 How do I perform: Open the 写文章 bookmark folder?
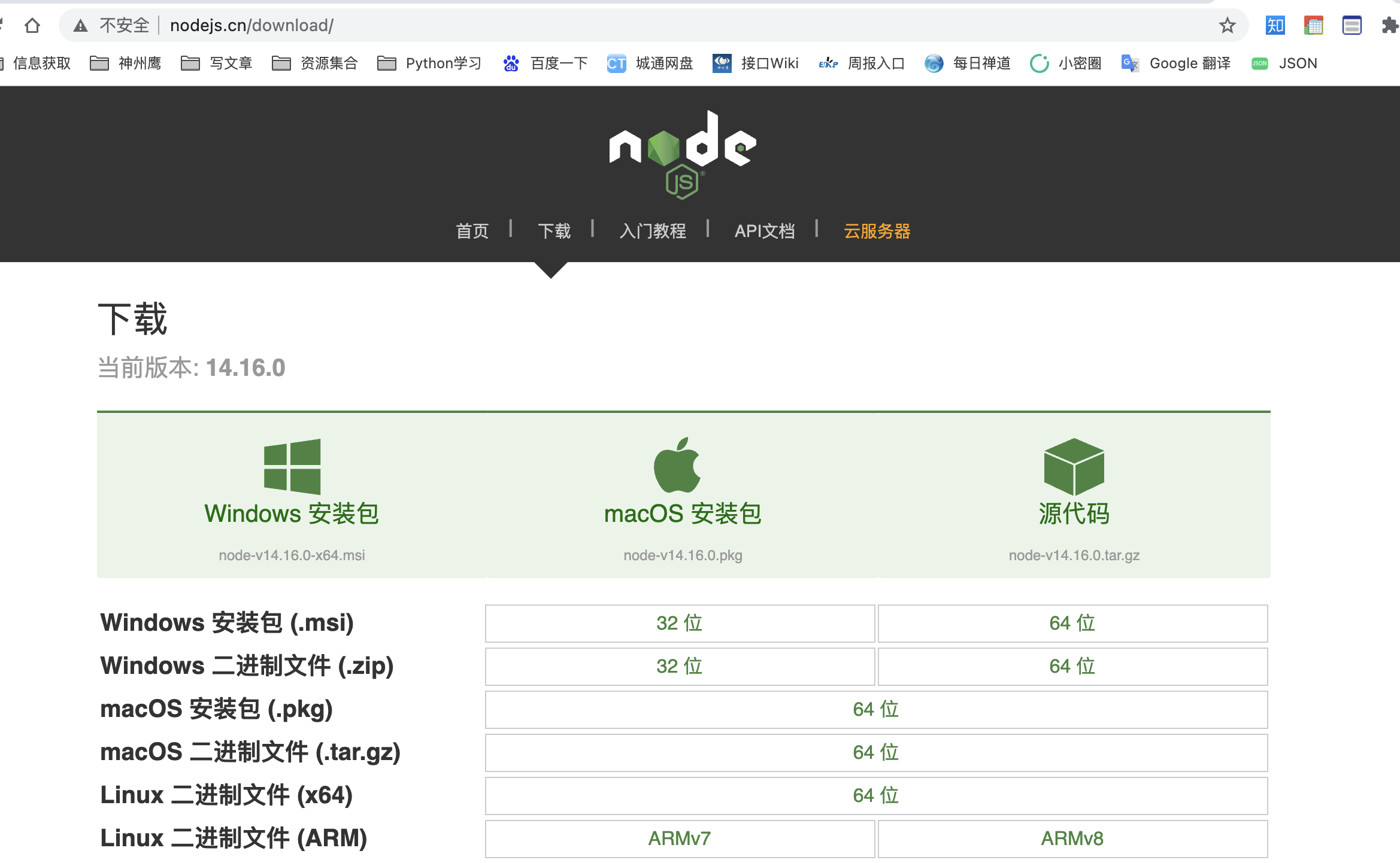[x=216, y=63]
